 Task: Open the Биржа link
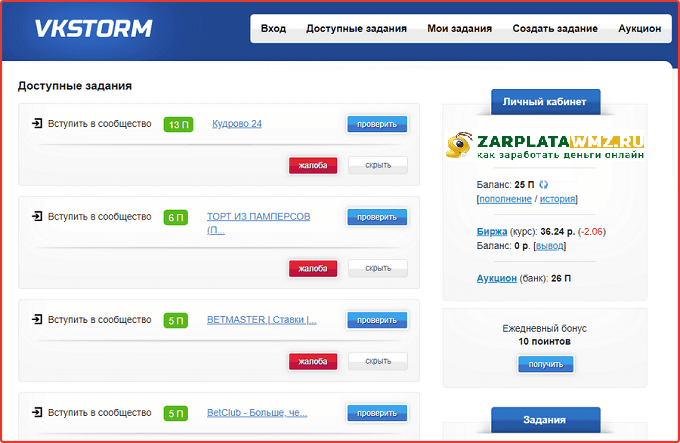coord(492,231)
